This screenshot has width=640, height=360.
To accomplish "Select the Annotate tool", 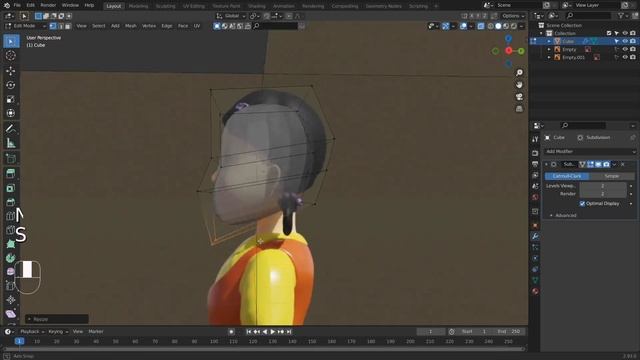I will [11, 129].
